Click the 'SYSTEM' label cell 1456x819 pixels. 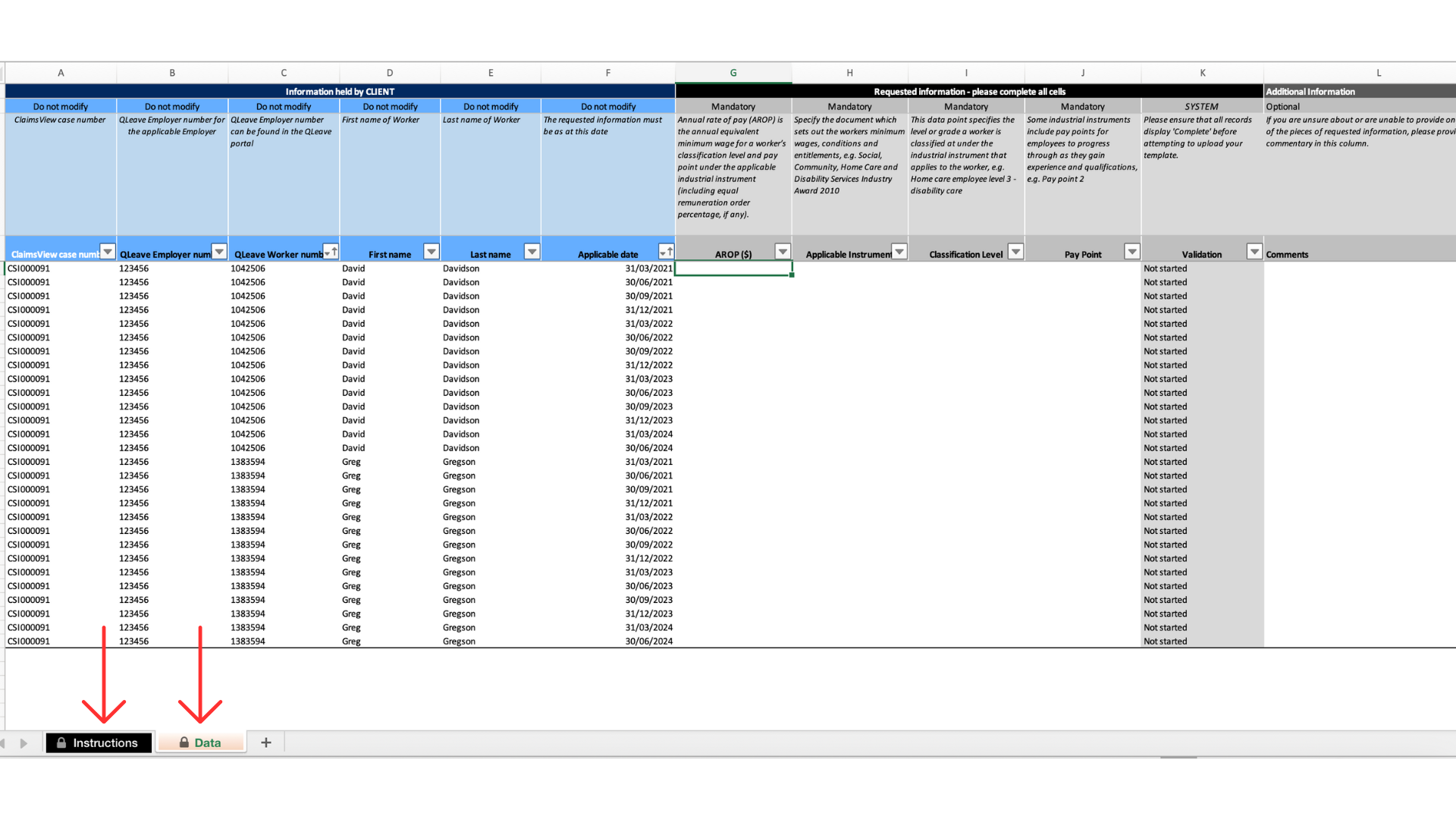(x=1202, y=107)
